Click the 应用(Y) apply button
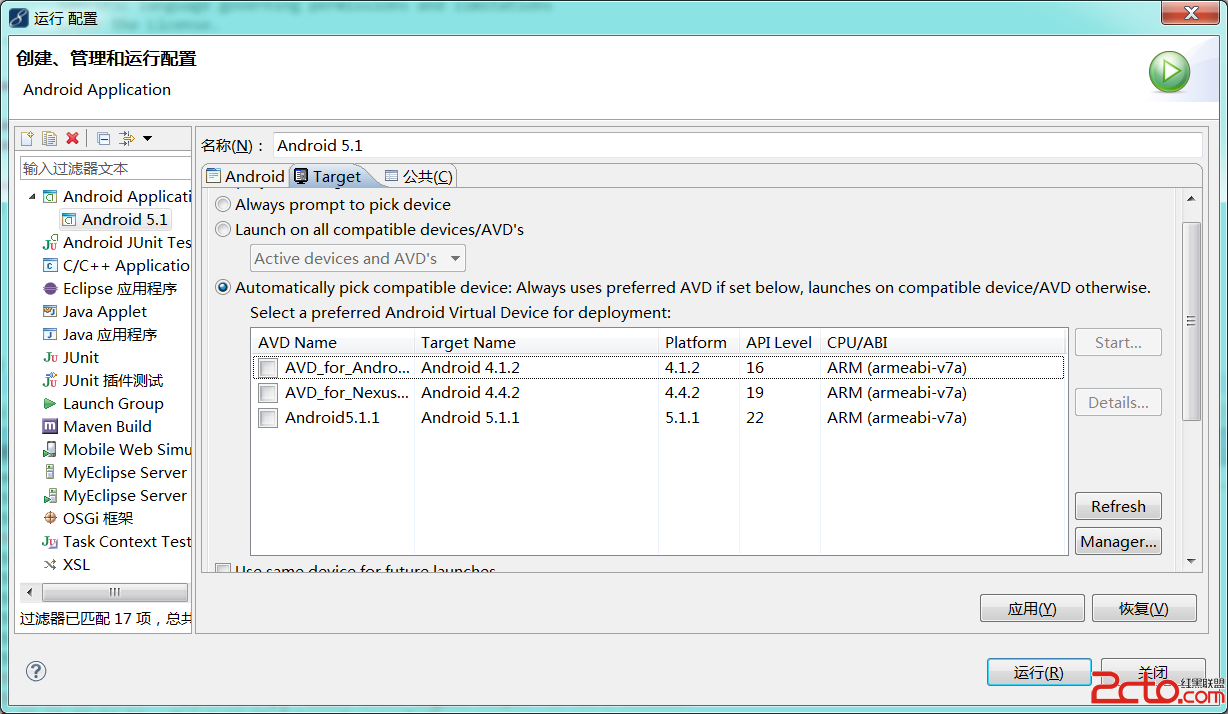Image resolution: width=1228 pixels, height=714 pixels. click(x=1032, y=608)
